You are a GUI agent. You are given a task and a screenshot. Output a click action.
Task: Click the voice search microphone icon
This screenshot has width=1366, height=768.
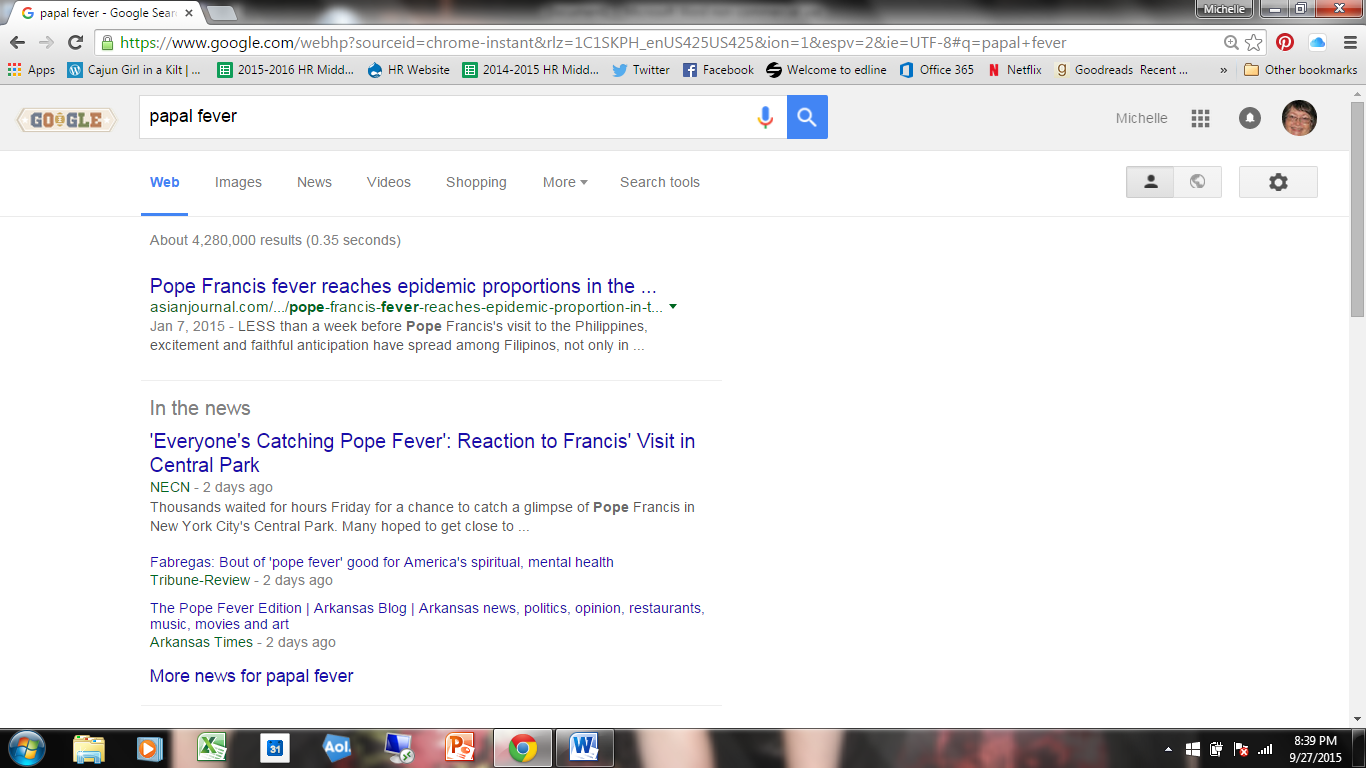pos(765,118)
